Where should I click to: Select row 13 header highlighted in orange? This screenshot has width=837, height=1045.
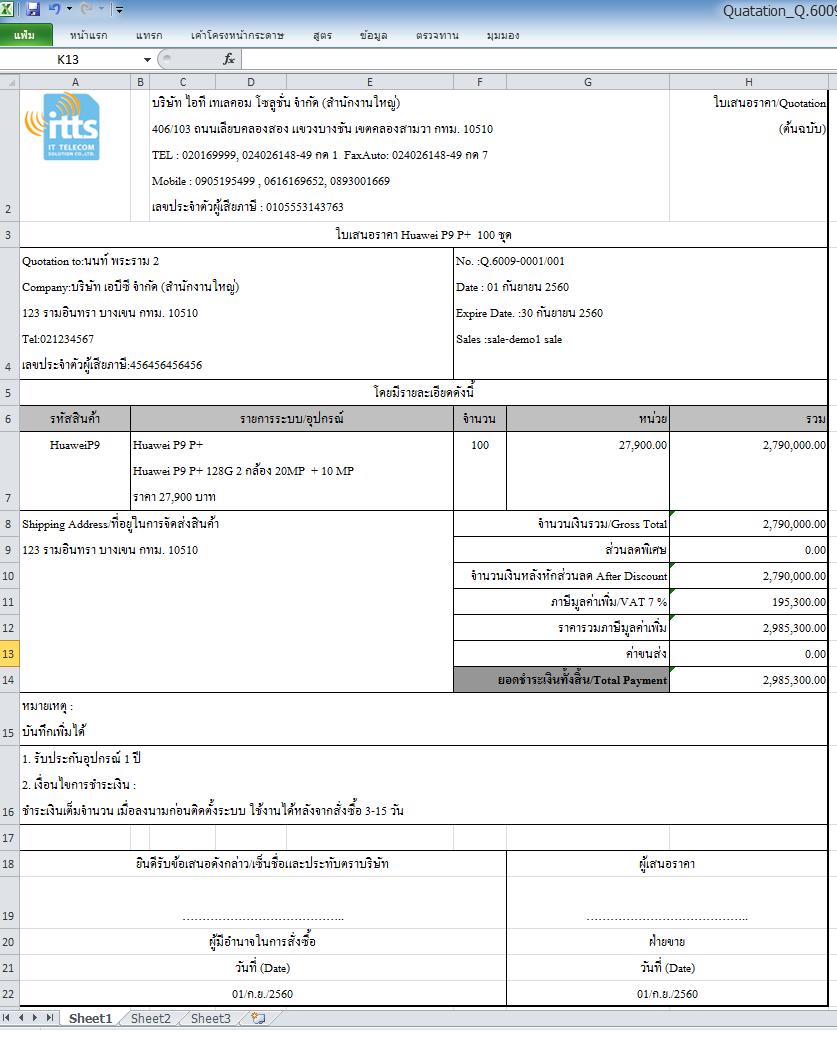click(x=9, y=654)
